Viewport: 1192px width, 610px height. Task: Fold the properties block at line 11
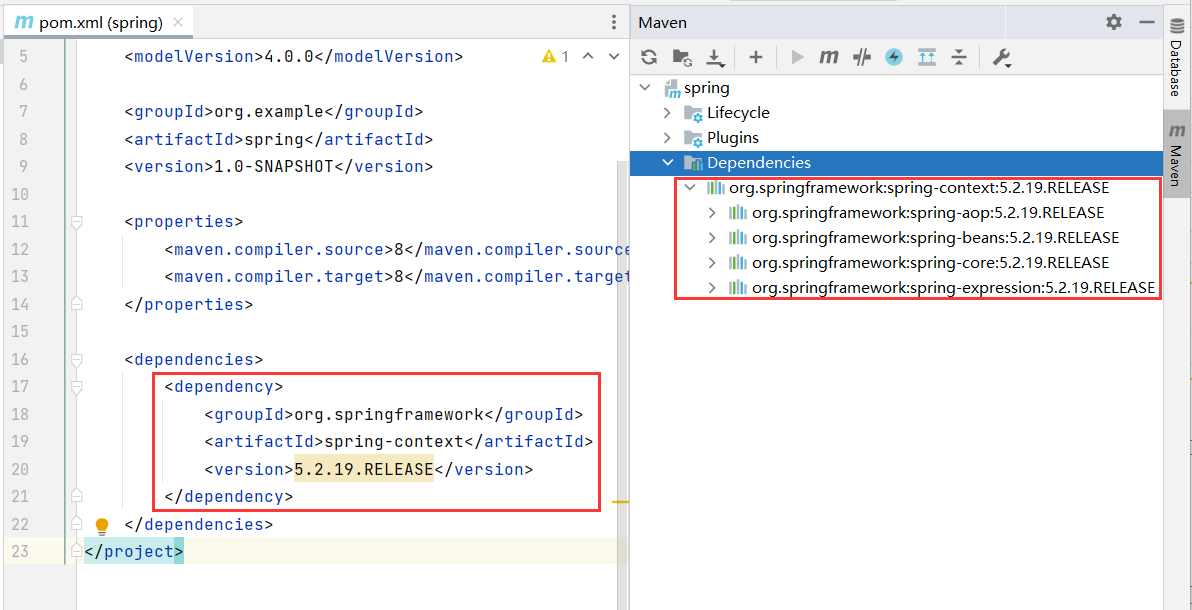[x=76, y=222]
